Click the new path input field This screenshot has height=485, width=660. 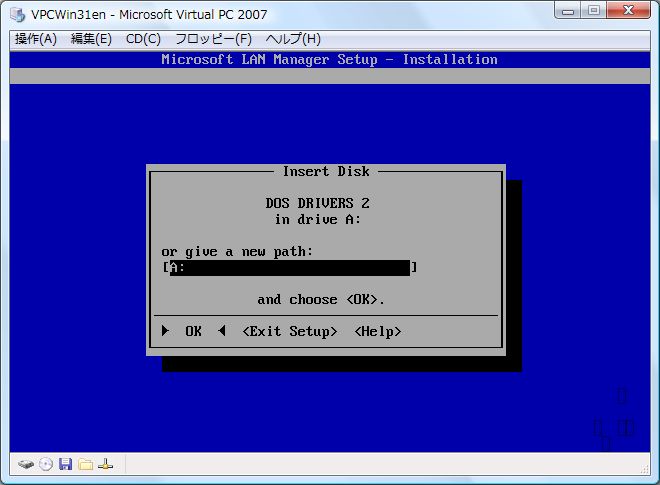click(x=290, y=268)
